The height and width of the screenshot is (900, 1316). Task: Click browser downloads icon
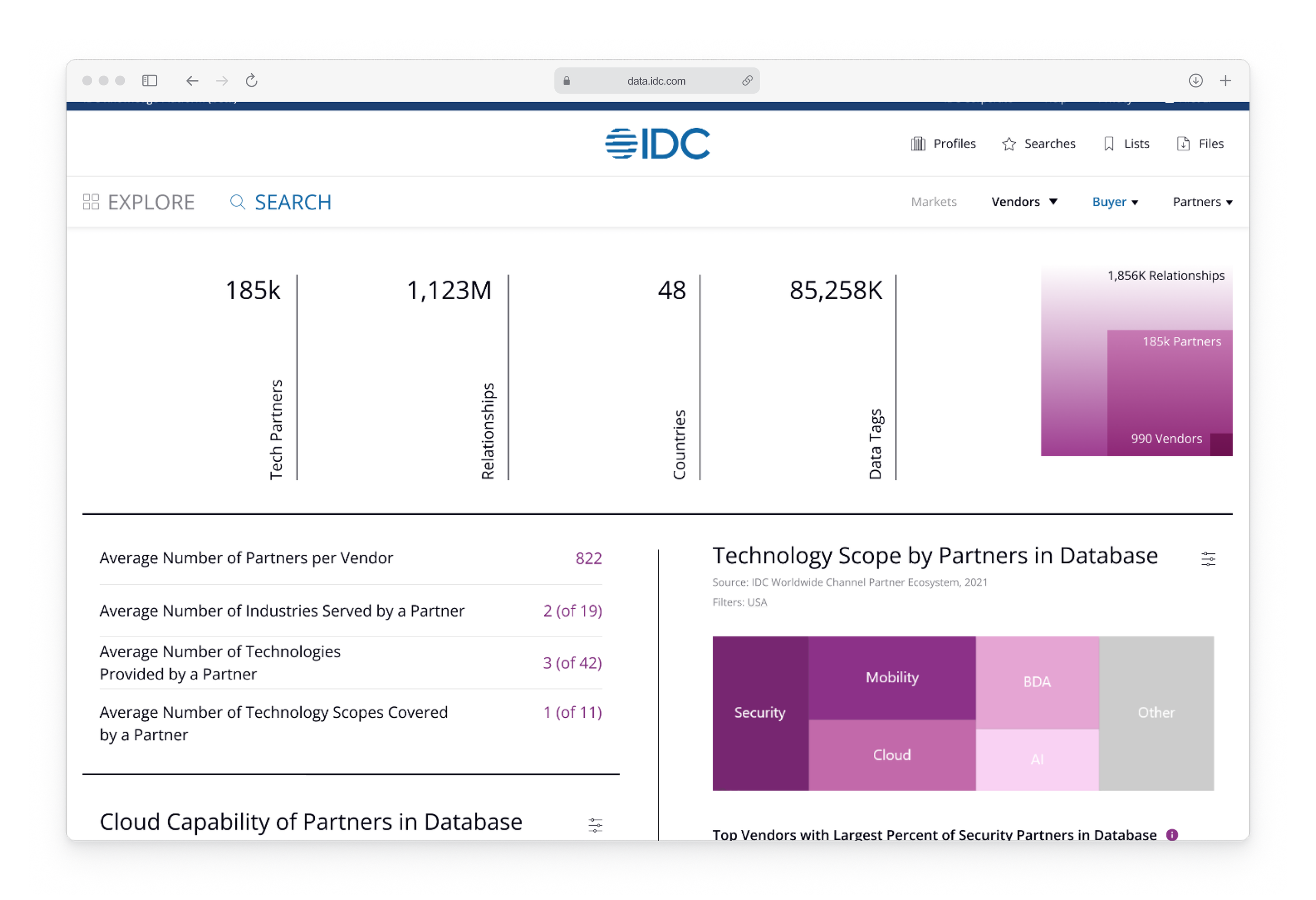pyautogui.click(x=1195, y=81)
